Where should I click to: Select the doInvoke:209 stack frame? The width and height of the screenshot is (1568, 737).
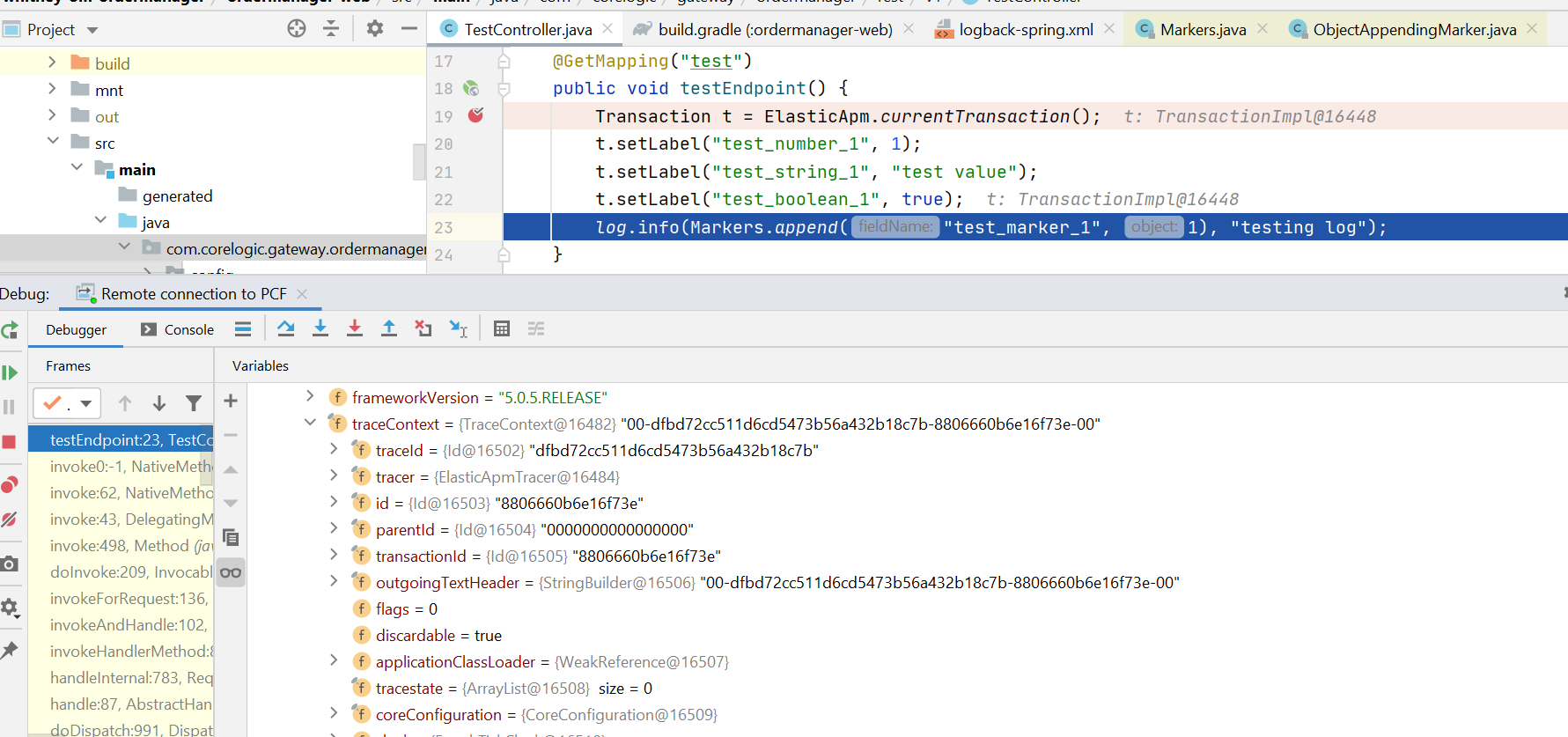(x=122, y=572)
